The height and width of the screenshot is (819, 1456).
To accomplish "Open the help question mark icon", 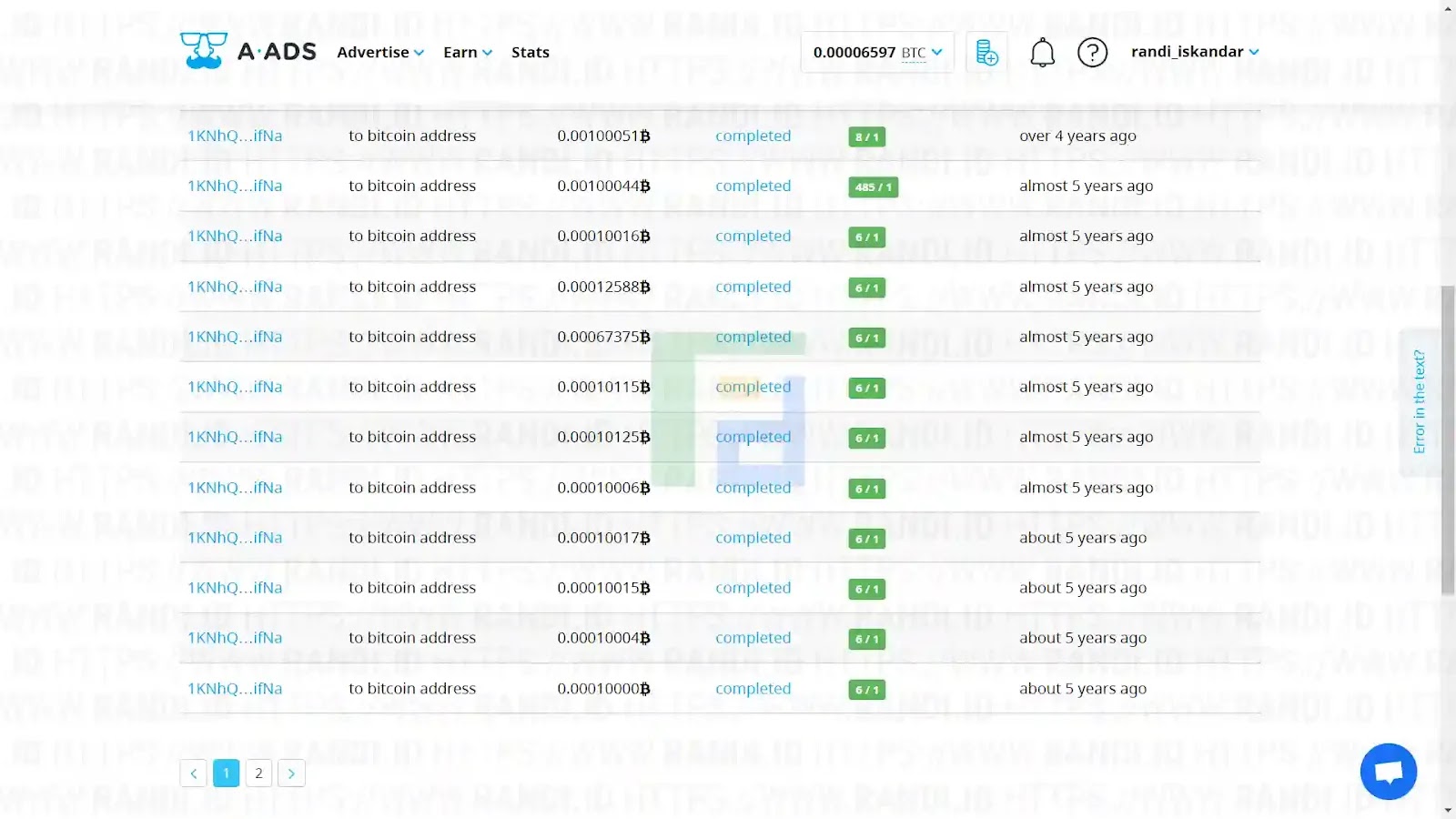I will tap(1092, 53).
